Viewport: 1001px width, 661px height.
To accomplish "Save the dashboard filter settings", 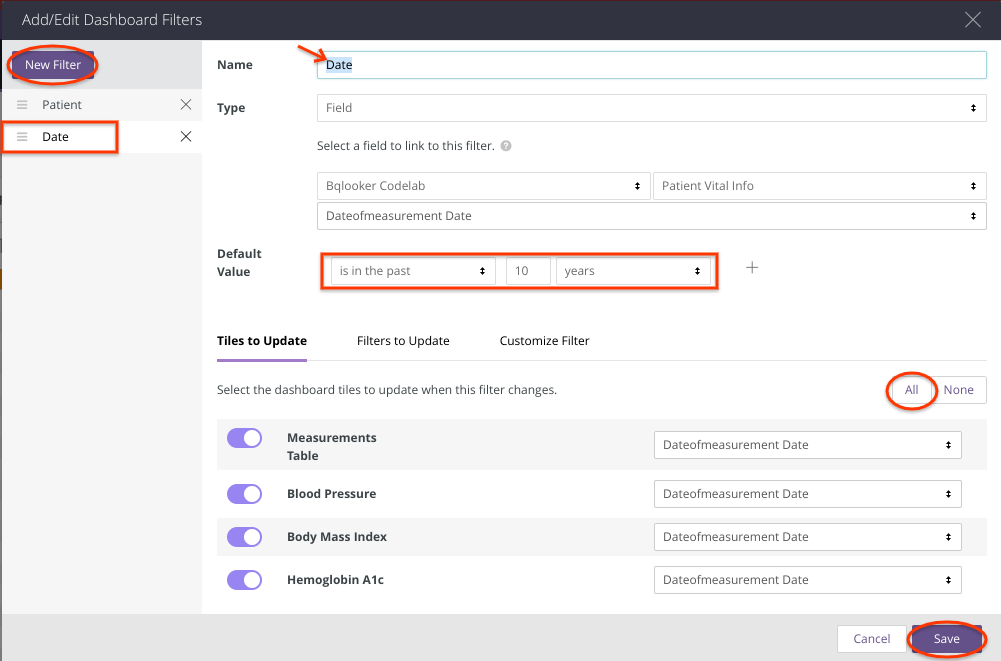I will click(946, 639).
